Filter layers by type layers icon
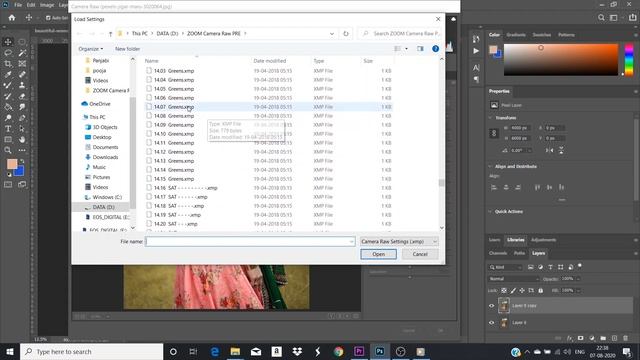This screenshot has width=640, height=360. [550, 267]
